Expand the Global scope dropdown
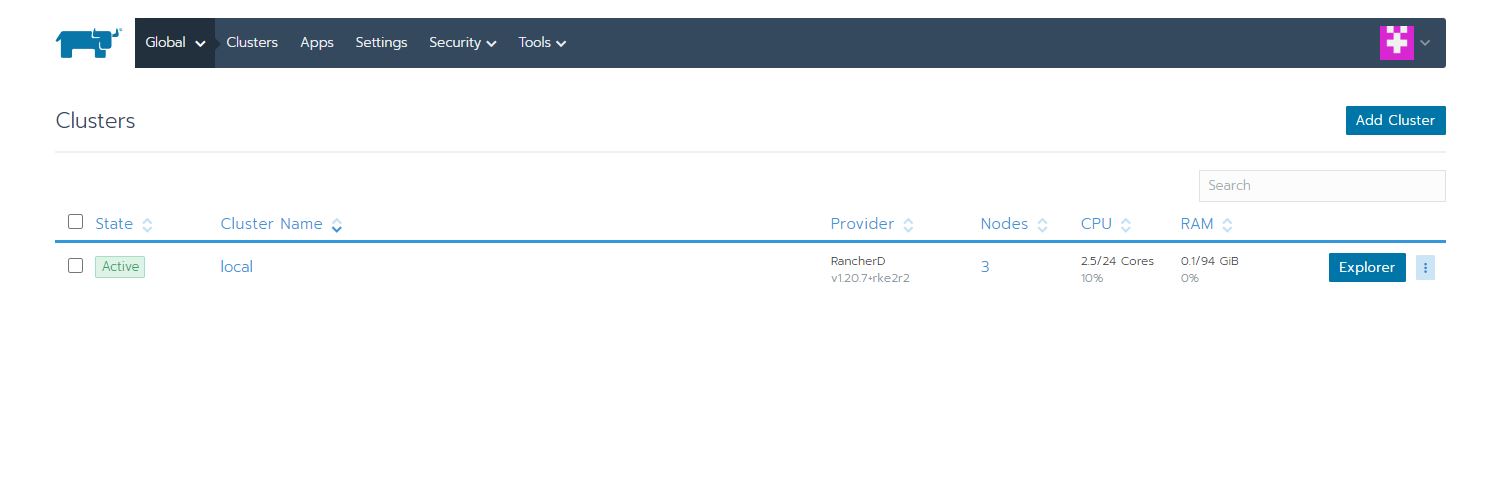The width and height of the screenshot is (1494, 478). pos(175,43)
